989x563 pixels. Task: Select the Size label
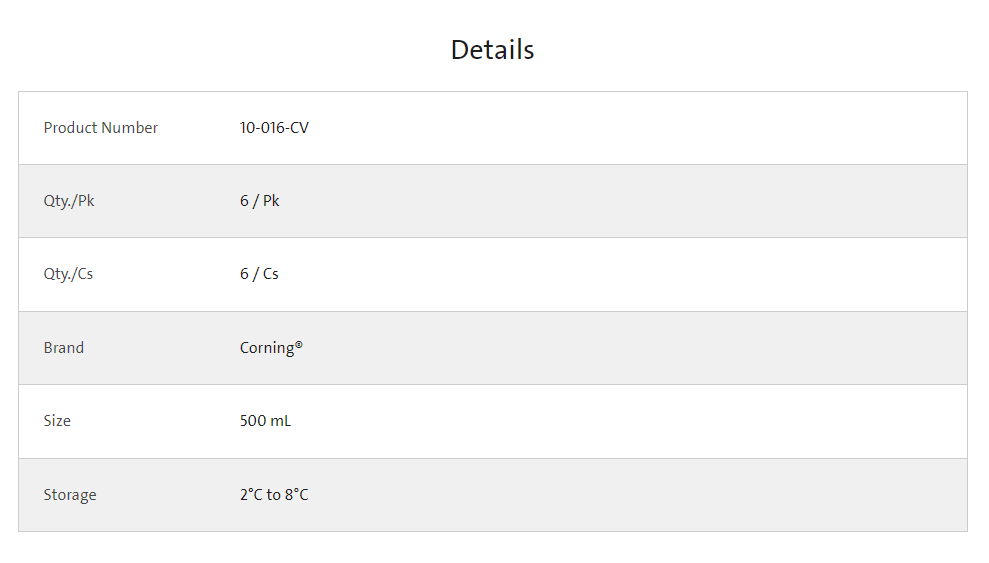click(57, 421)
